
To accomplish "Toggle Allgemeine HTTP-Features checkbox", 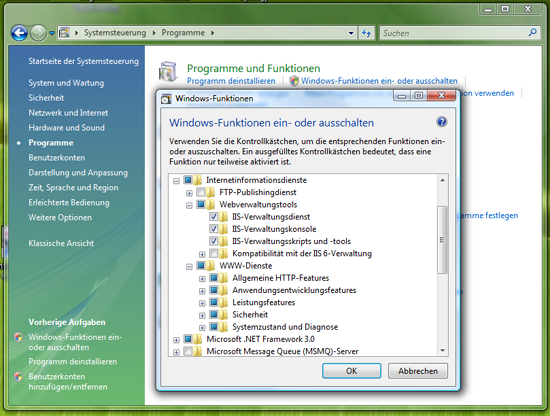I will 214,278.
